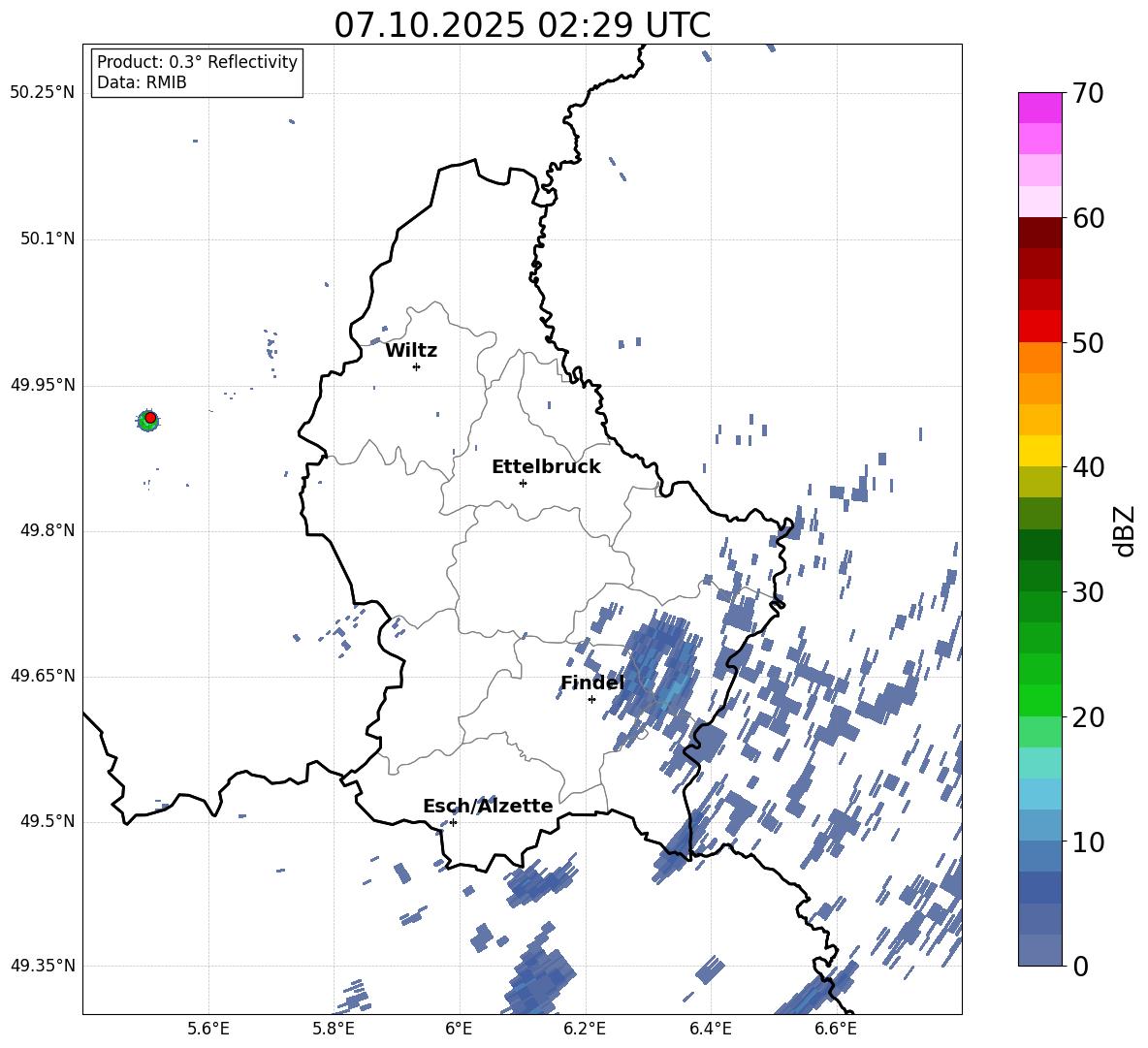Image resolution: width=1148 pixels, height=1048 pixels.
Task: Click the red radar station marker
Action: point(150,418)
